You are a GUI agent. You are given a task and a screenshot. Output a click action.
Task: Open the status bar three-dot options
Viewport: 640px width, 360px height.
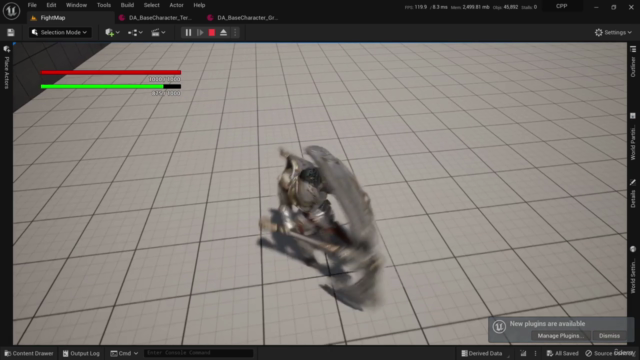tap(536, 353)
